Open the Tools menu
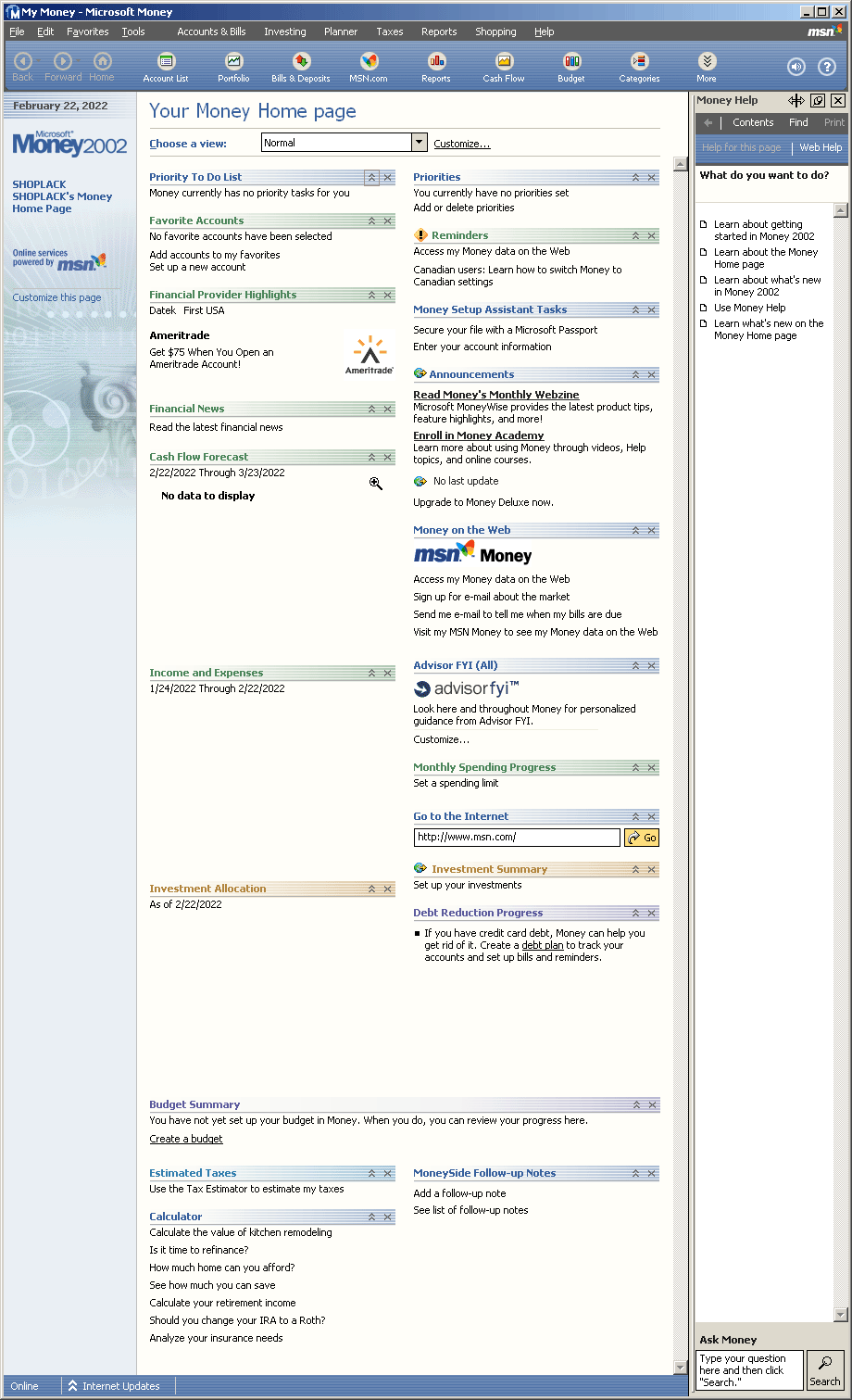Image resolution: width=852 pixels, height=1400 pixels. [133, 32]
